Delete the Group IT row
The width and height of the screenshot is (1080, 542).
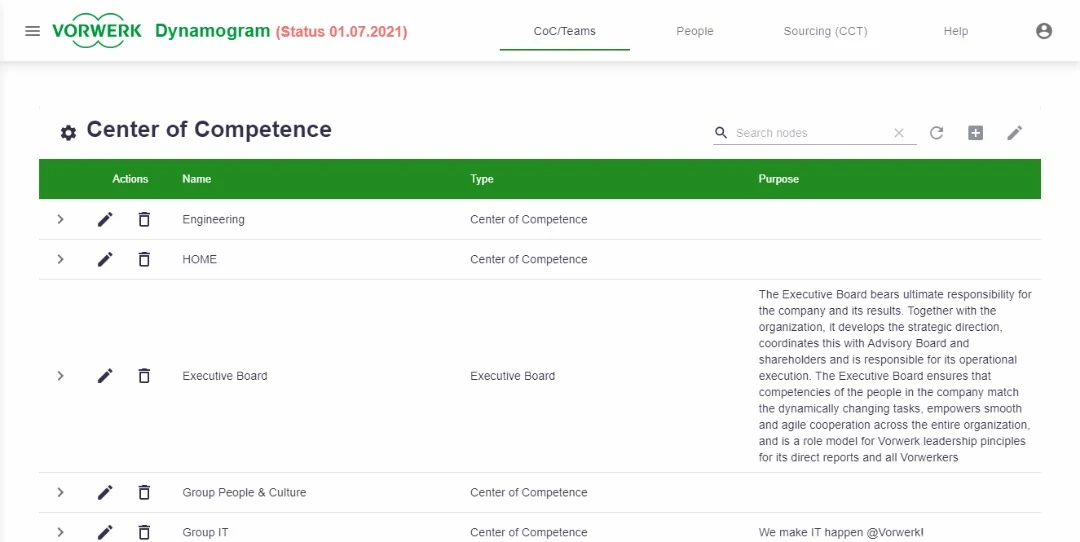click(x=144, y=532)
